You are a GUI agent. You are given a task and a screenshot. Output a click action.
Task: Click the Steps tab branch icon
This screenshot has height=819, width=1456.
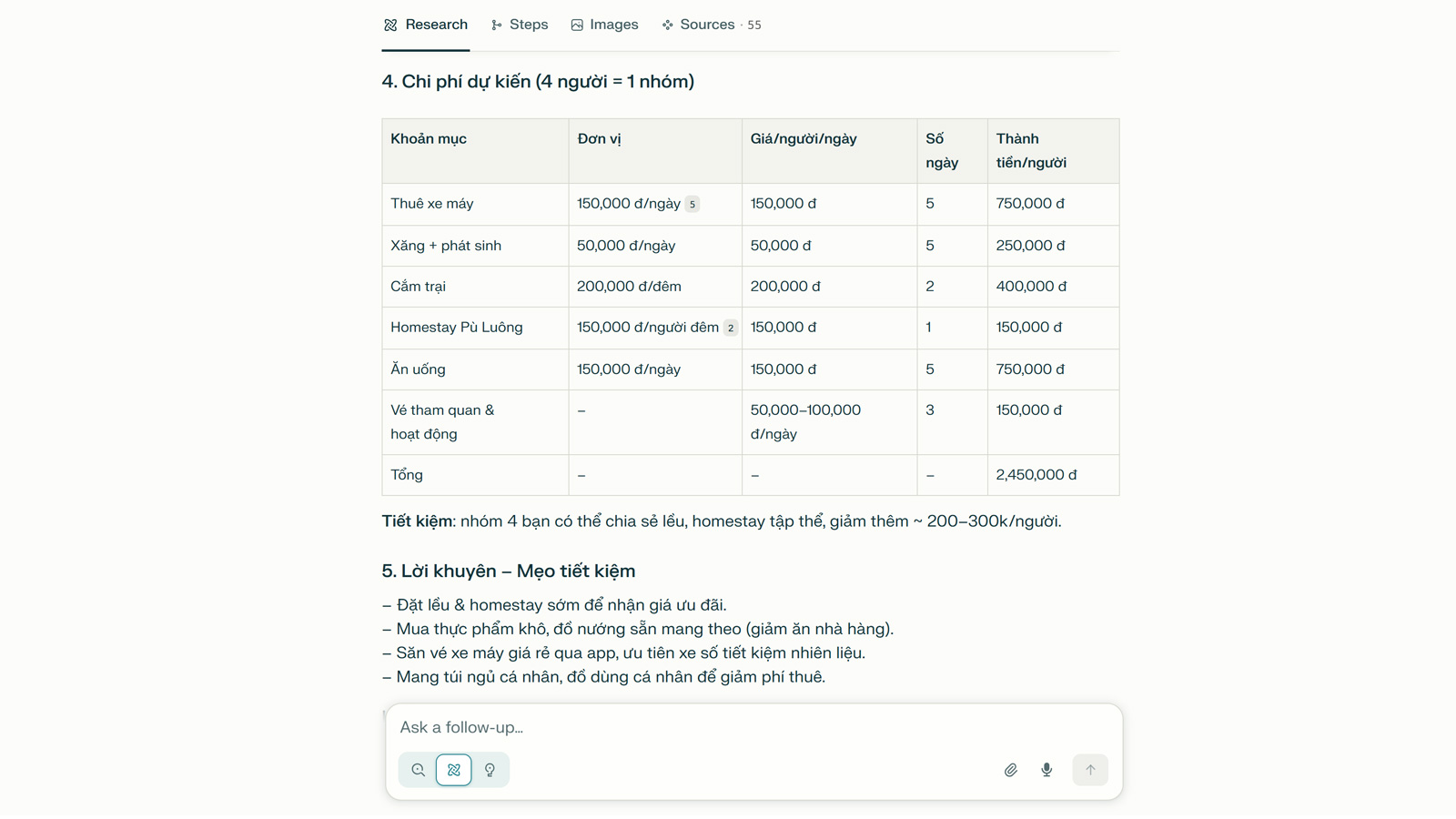tap(496, 25)
